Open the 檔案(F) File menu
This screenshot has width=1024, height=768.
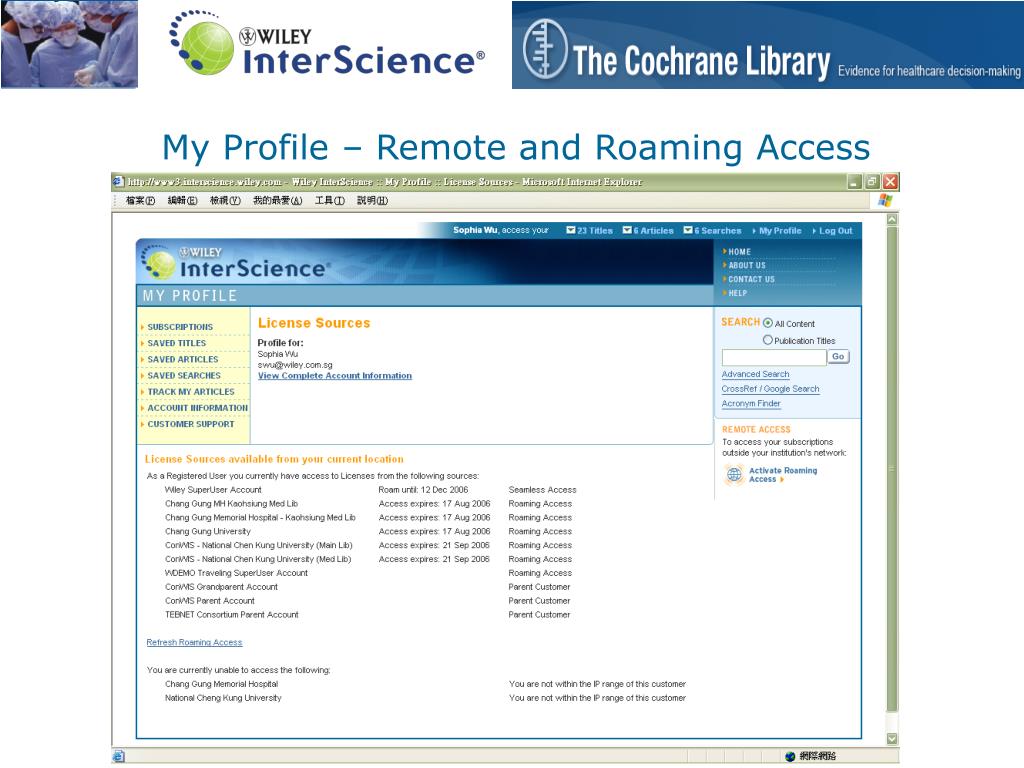[x=140, y=200]
